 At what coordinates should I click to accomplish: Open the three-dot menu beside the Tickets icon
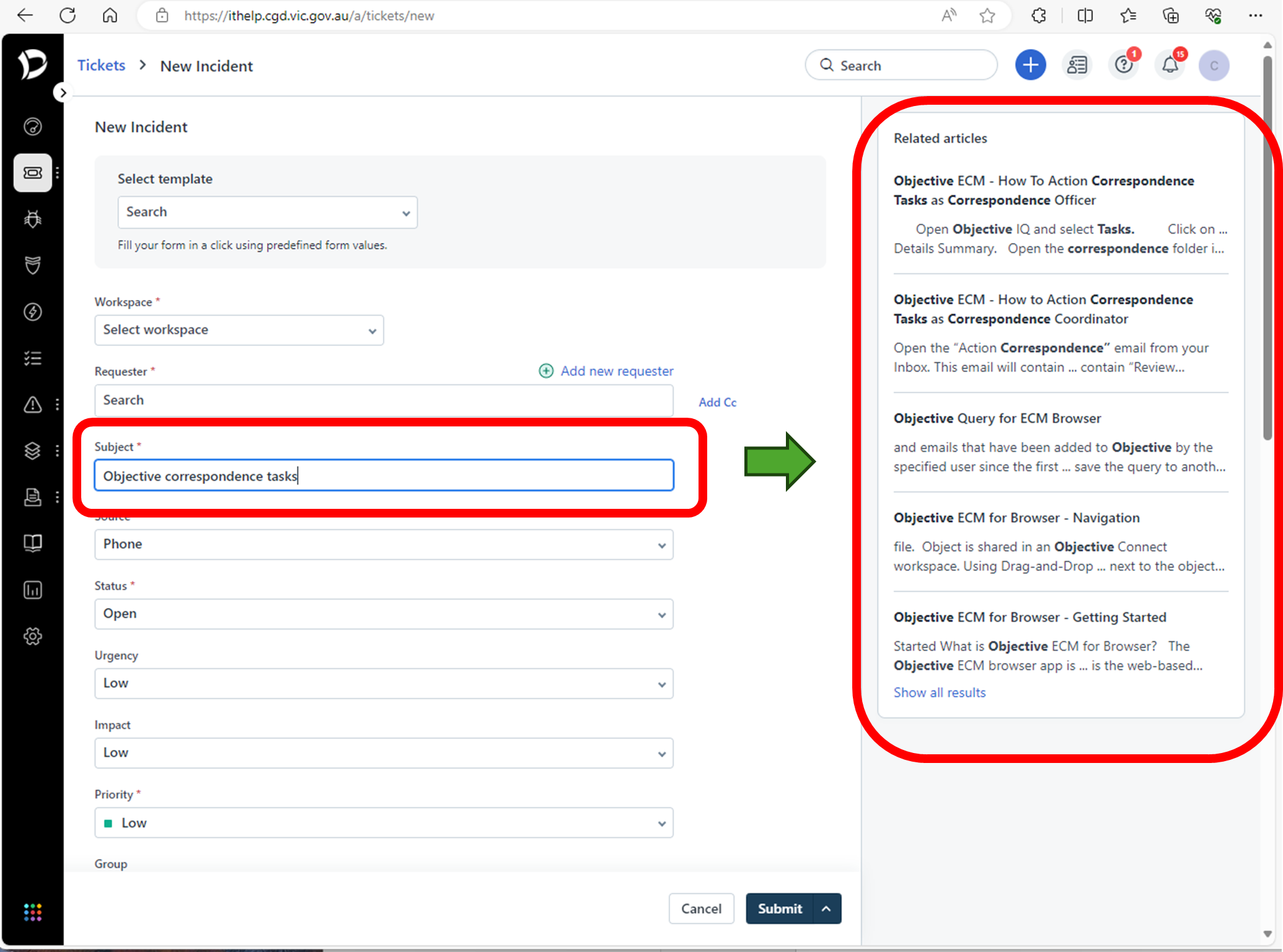(x=58, y=173)
